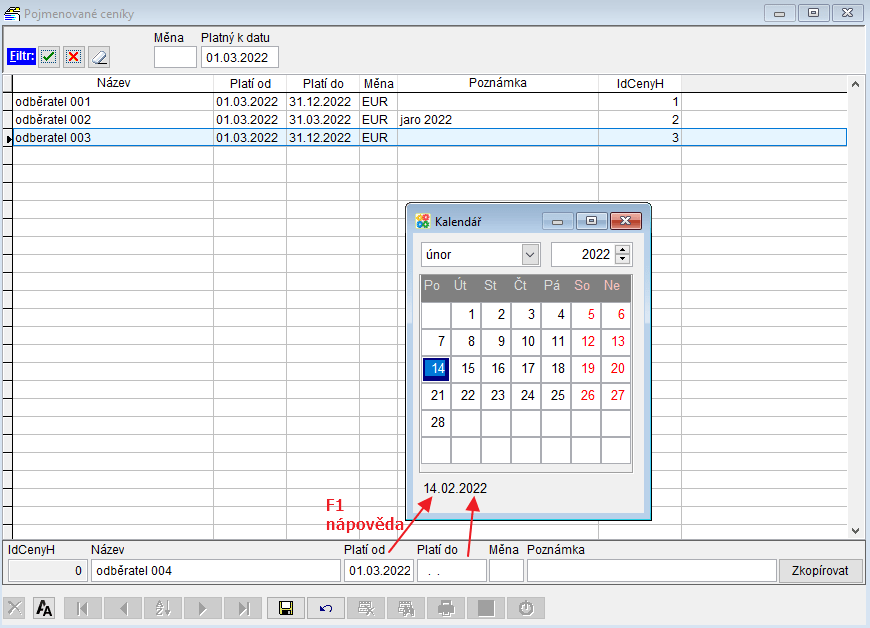Decrease the calendar year with the down arrow
Screen dimensions: 870x628
(623, 259)
